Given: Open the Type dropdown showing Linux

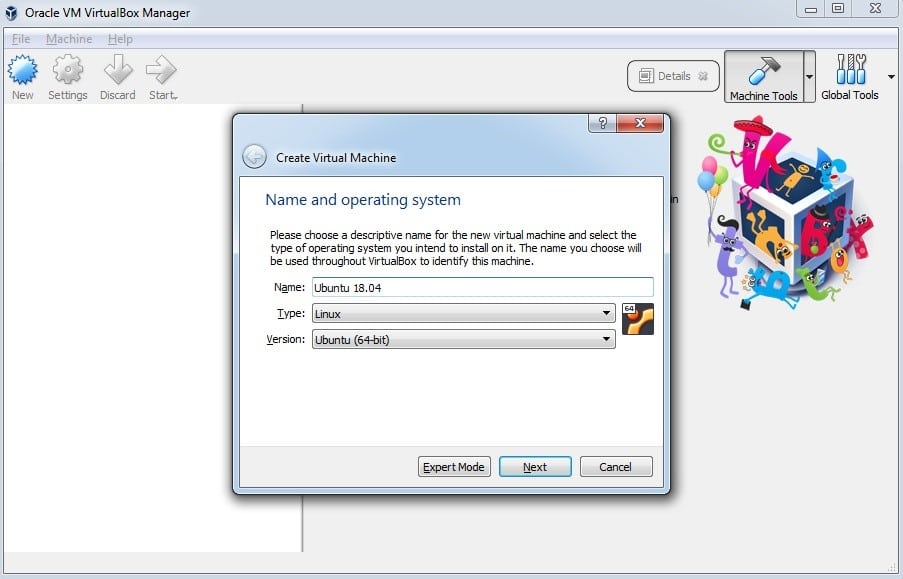Looking at the screenshot, I should (x=464, y=313).
